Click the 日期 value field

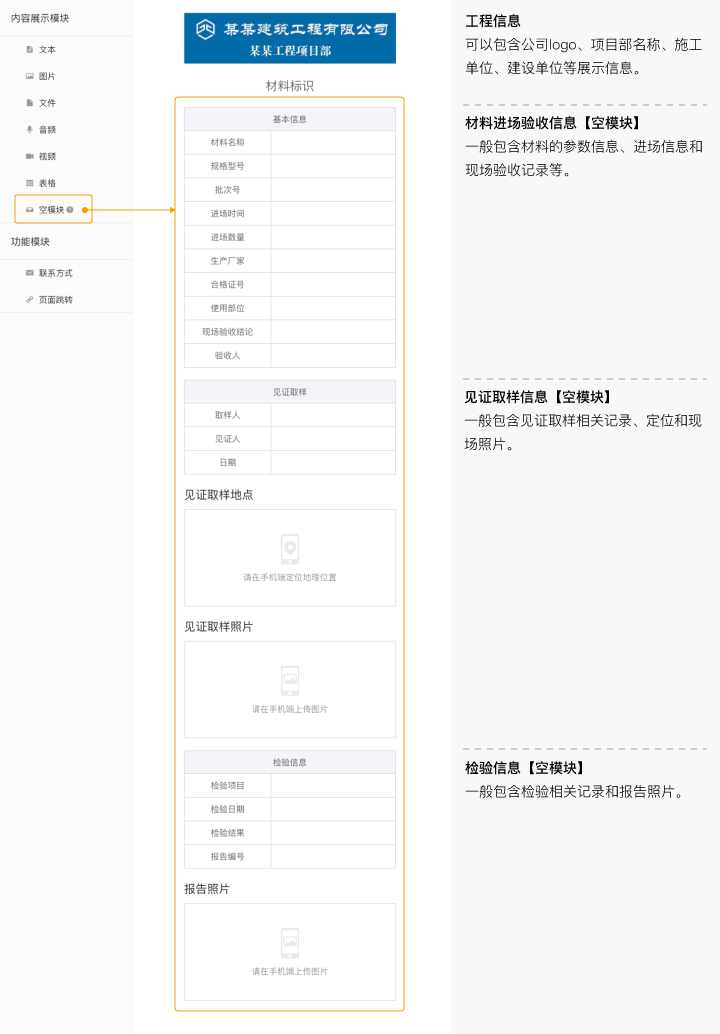333,463
